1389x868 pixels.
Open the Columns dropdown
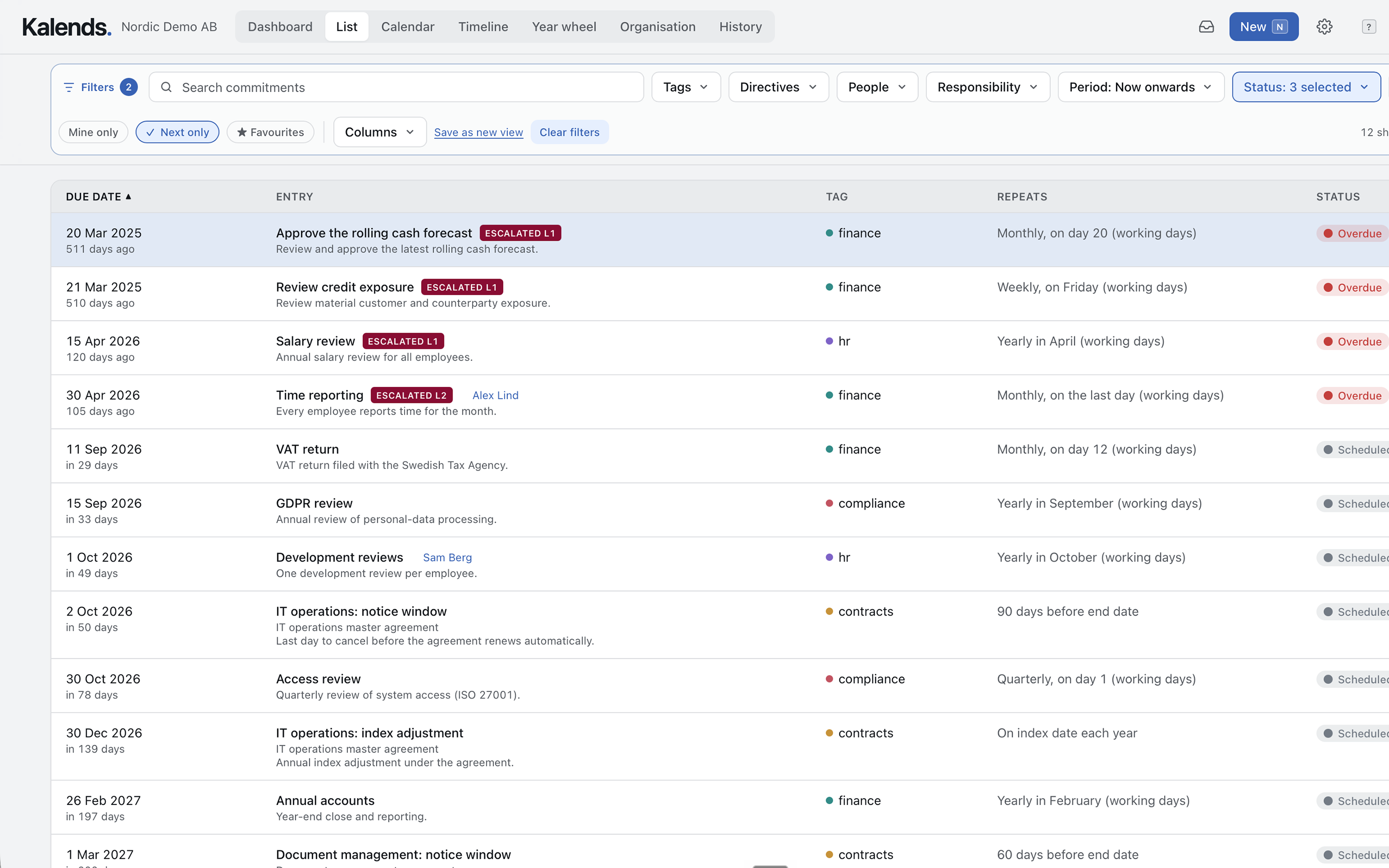[x=380, y=132]
